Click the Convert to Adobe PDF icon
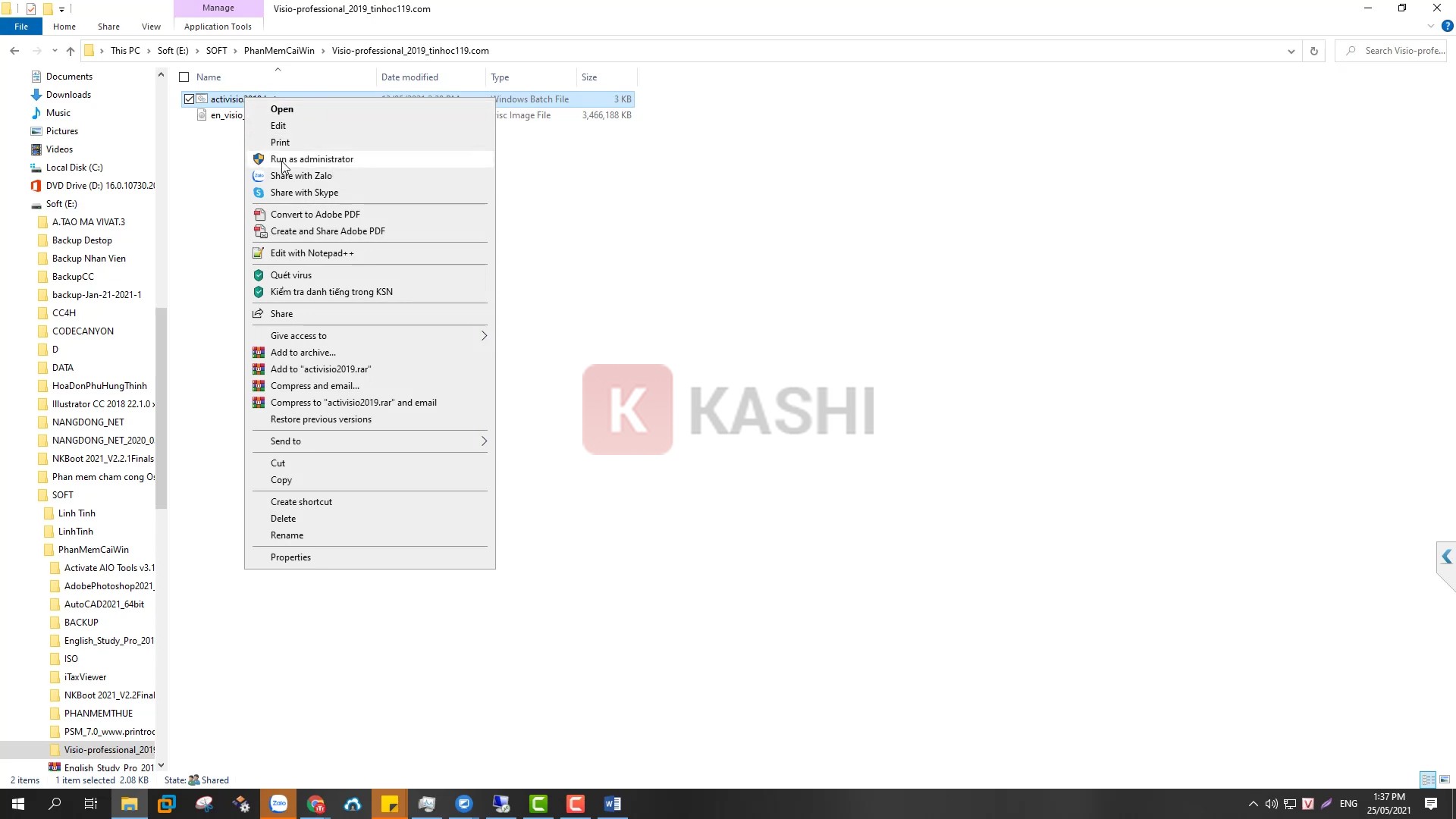Image resolution: width=1456 pixels, height=819 pixels. [x=259, y=215]
